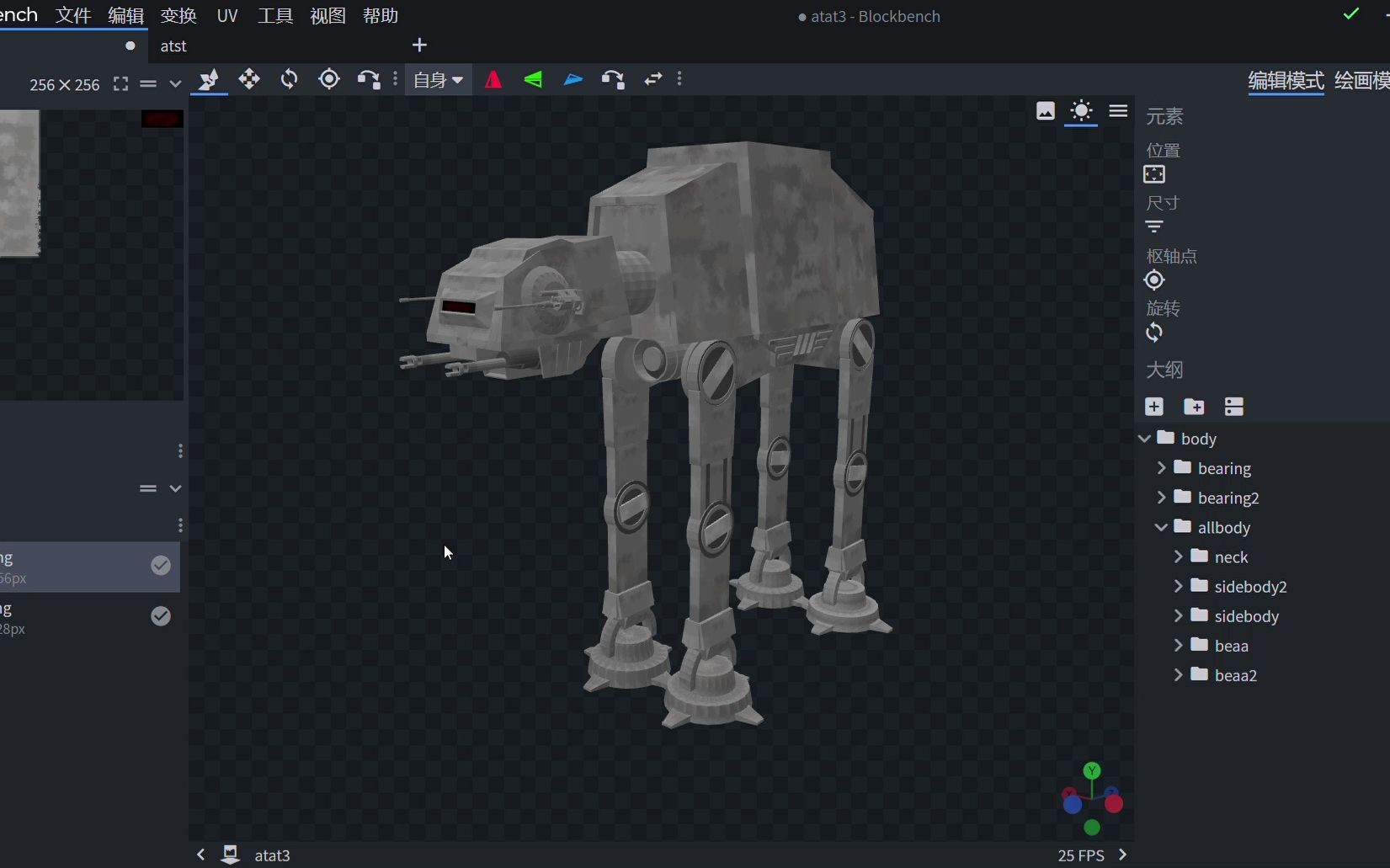Open the 变换 menu

pyautogui.click(x=178, y=15)
